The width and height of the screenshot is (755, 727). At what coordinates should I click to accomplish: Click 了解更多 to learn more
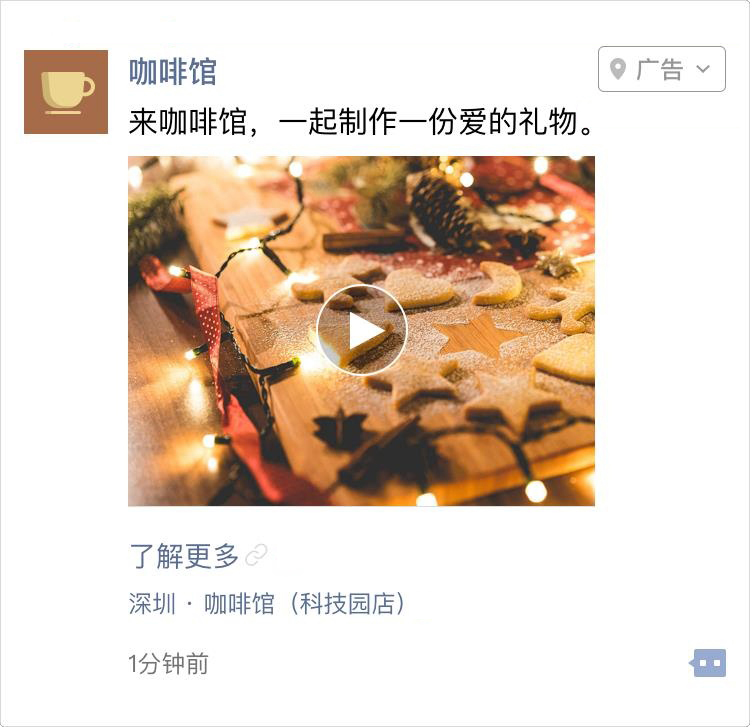[184, 556]
